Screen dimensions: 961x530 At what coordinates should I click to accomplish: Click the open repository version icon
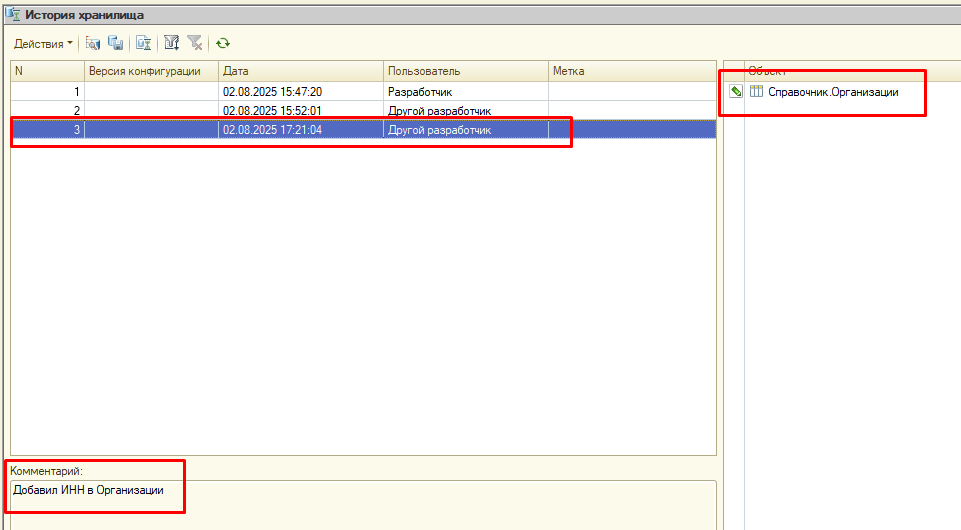point(93,43)
